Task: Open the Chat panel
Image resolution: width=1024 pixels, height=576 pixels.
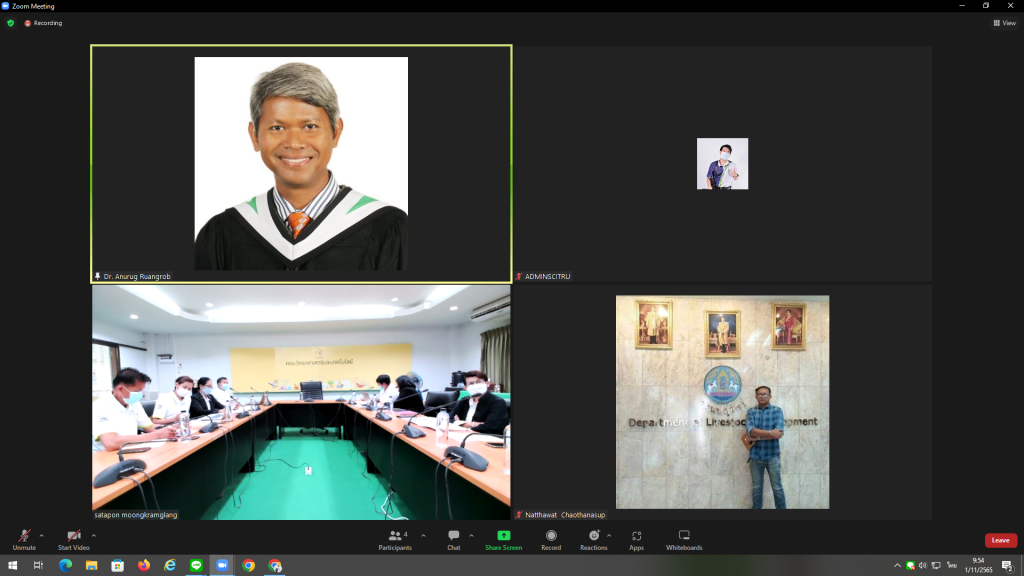Action: click(x=453, y=539)
